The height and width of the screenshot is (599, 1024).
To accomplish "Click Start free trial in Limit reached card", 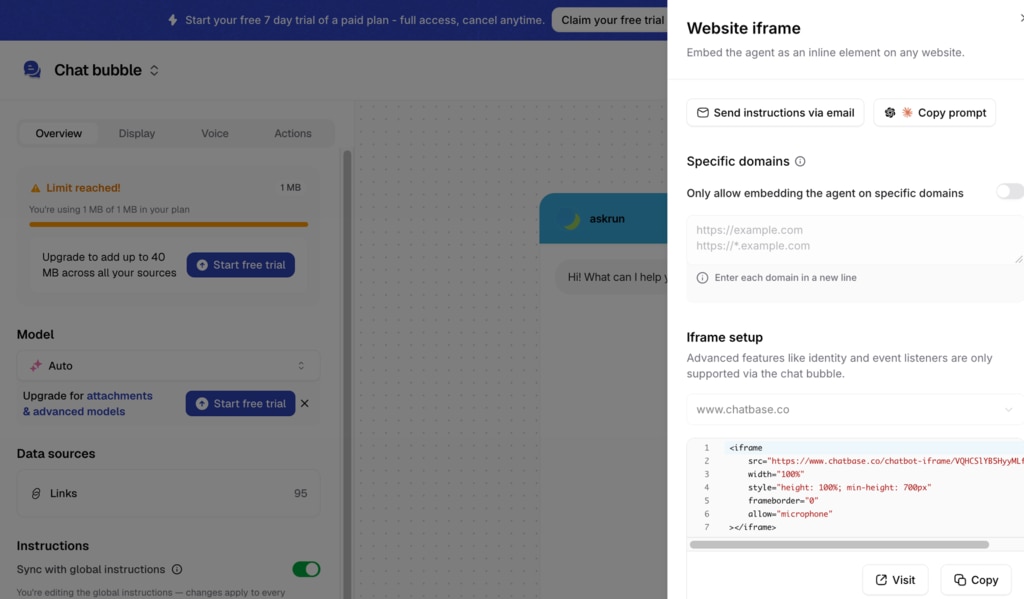I will [x=241, y=265].
